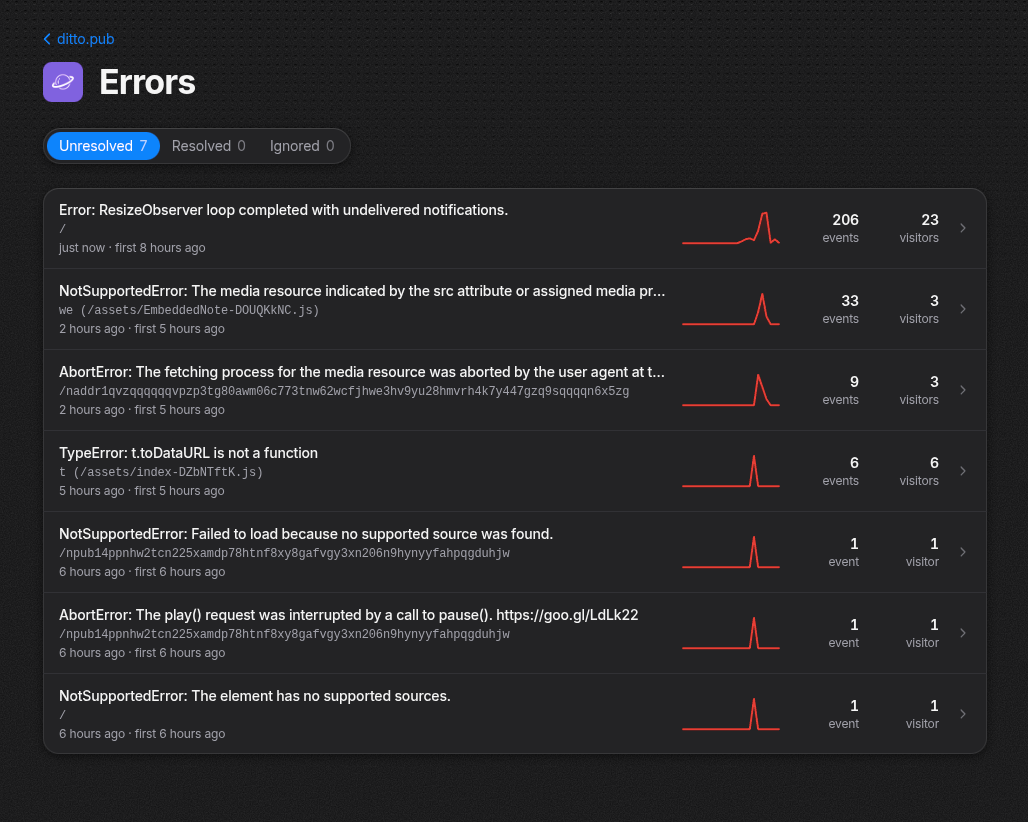The image size is (1028, 822).
Task: Open 'TypeError: t.toDataURL is not a function'
Action: [188, 453]
